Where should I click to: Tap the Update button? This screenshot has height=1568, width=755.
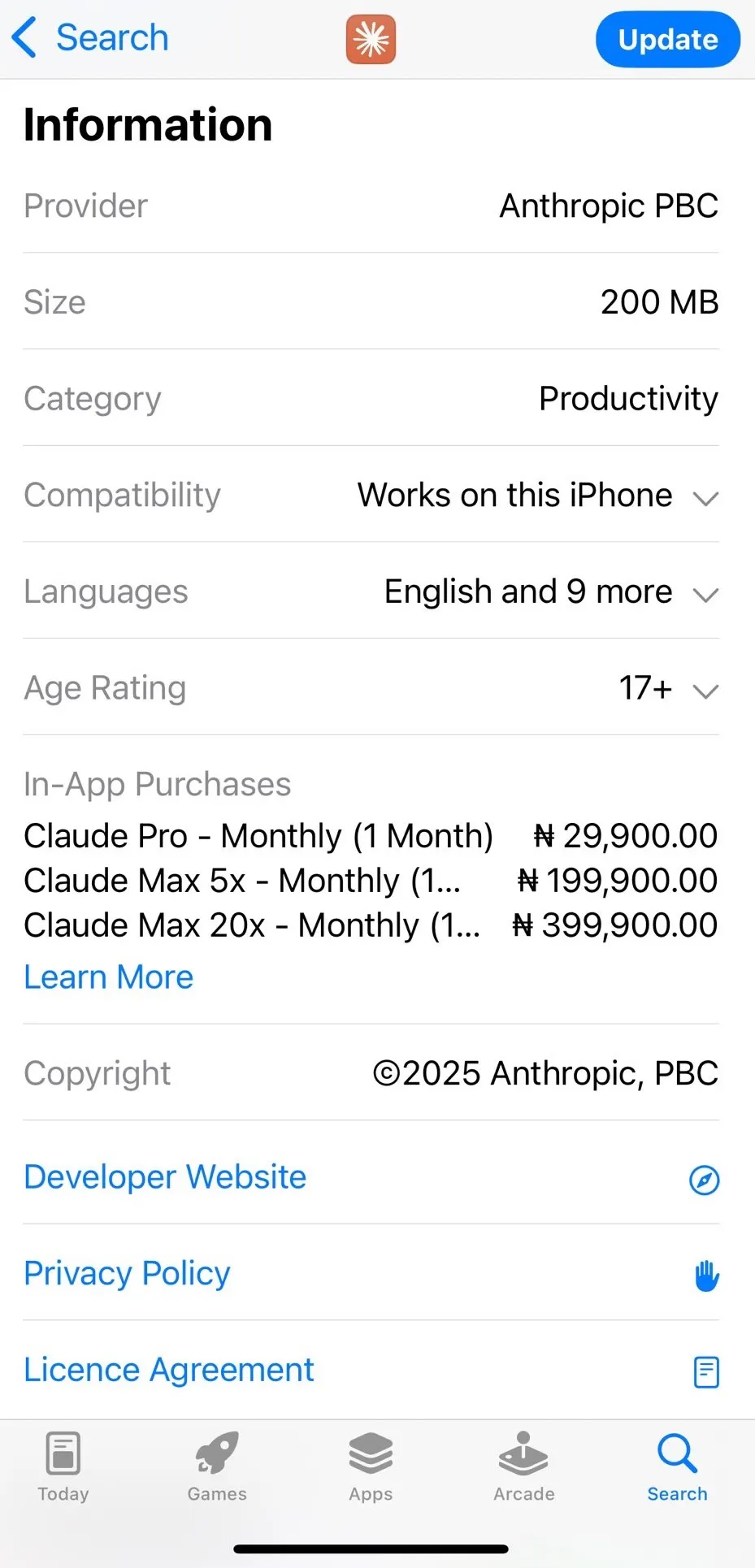coord(668,39)
